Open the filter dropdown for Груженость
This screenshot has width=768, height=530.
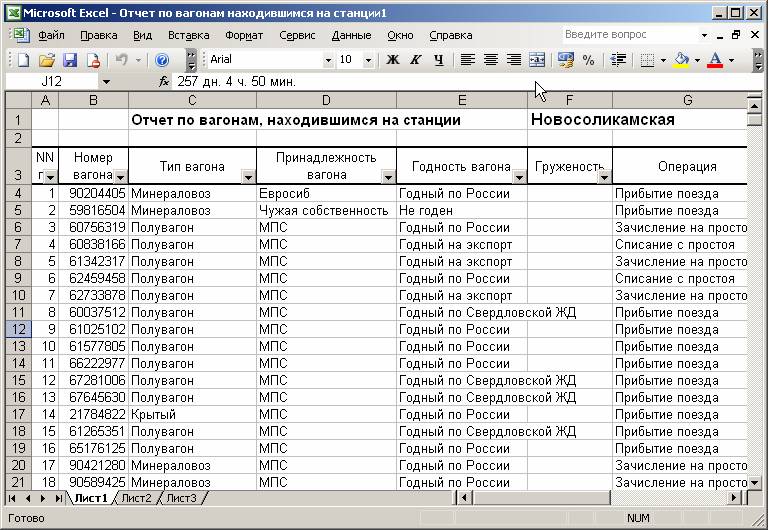pyautogui.click(x=604, y=177)
